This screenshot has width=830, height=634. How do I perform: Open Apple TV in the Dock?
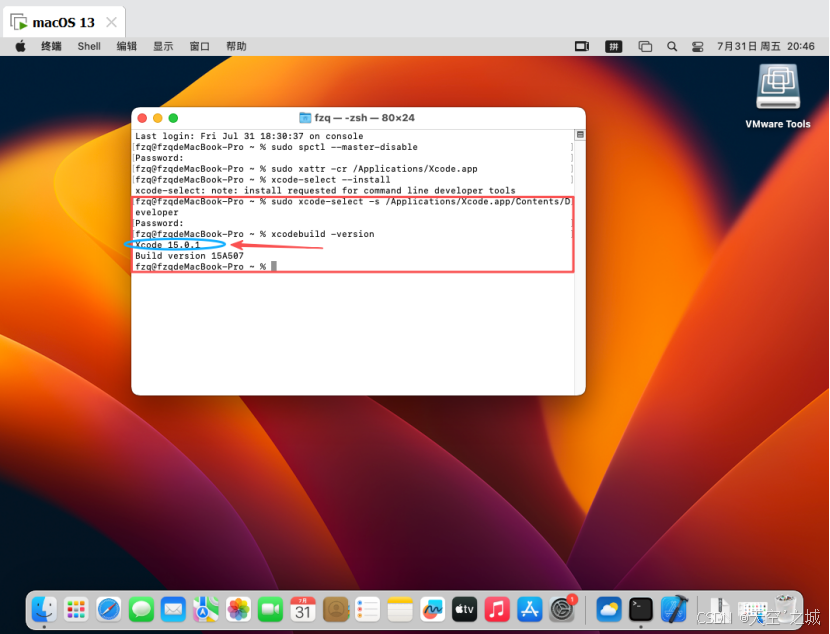[x=465, y=610]
